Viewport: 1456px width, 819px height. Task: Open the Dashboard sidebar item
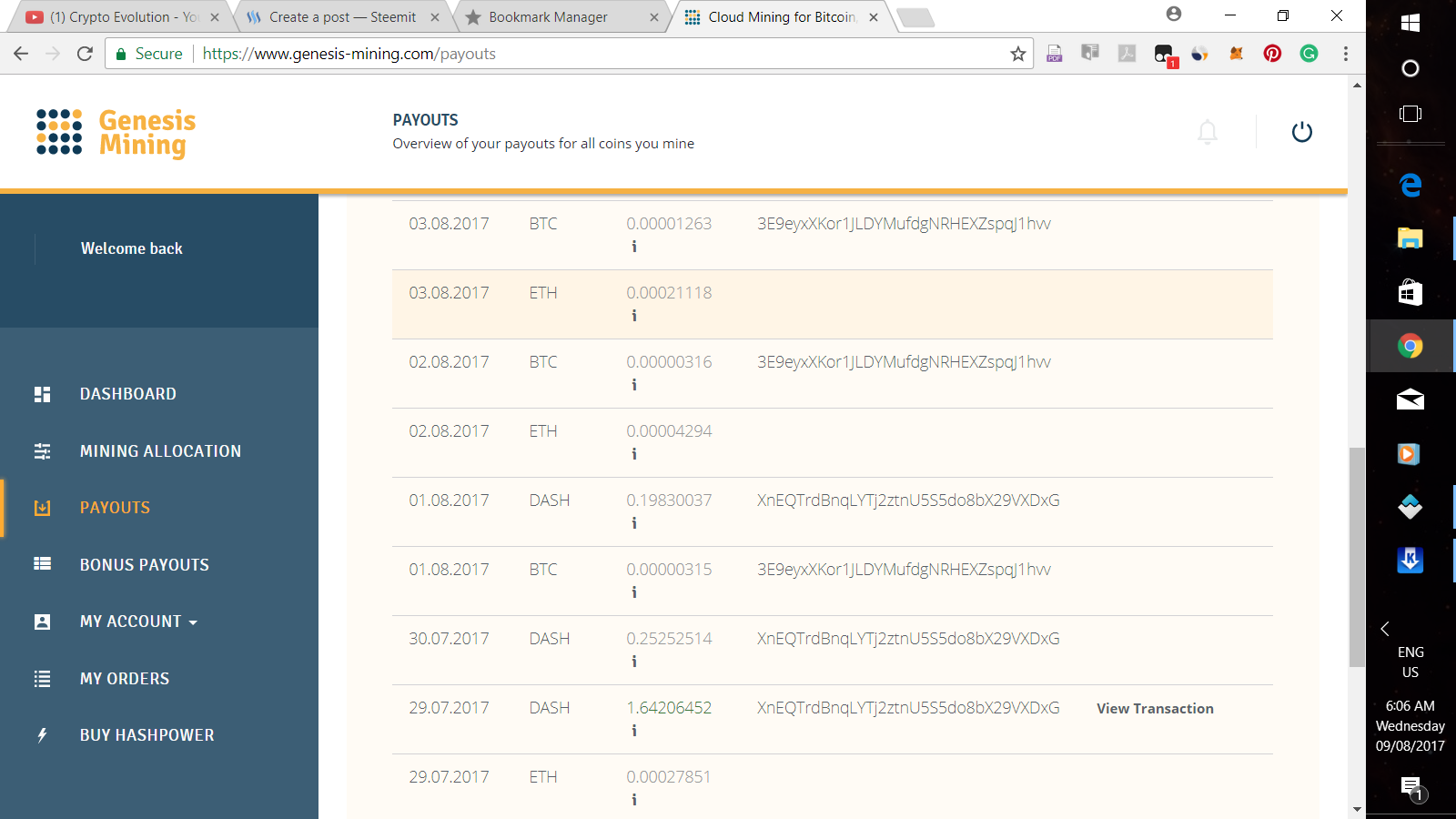click(127, 394)
